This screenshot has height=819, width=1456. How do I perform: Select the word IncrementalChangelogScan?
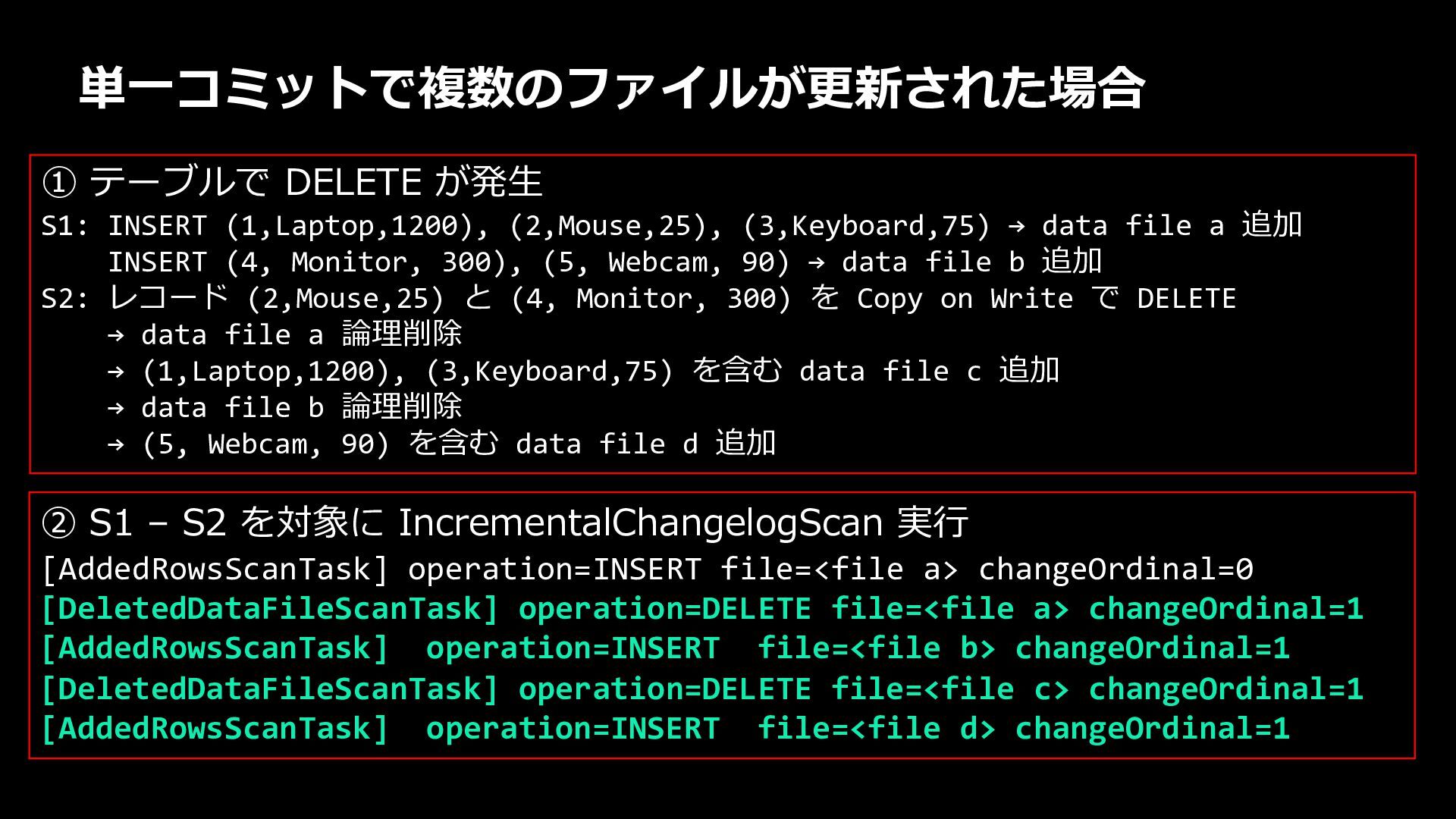click(x=641, y=522)
